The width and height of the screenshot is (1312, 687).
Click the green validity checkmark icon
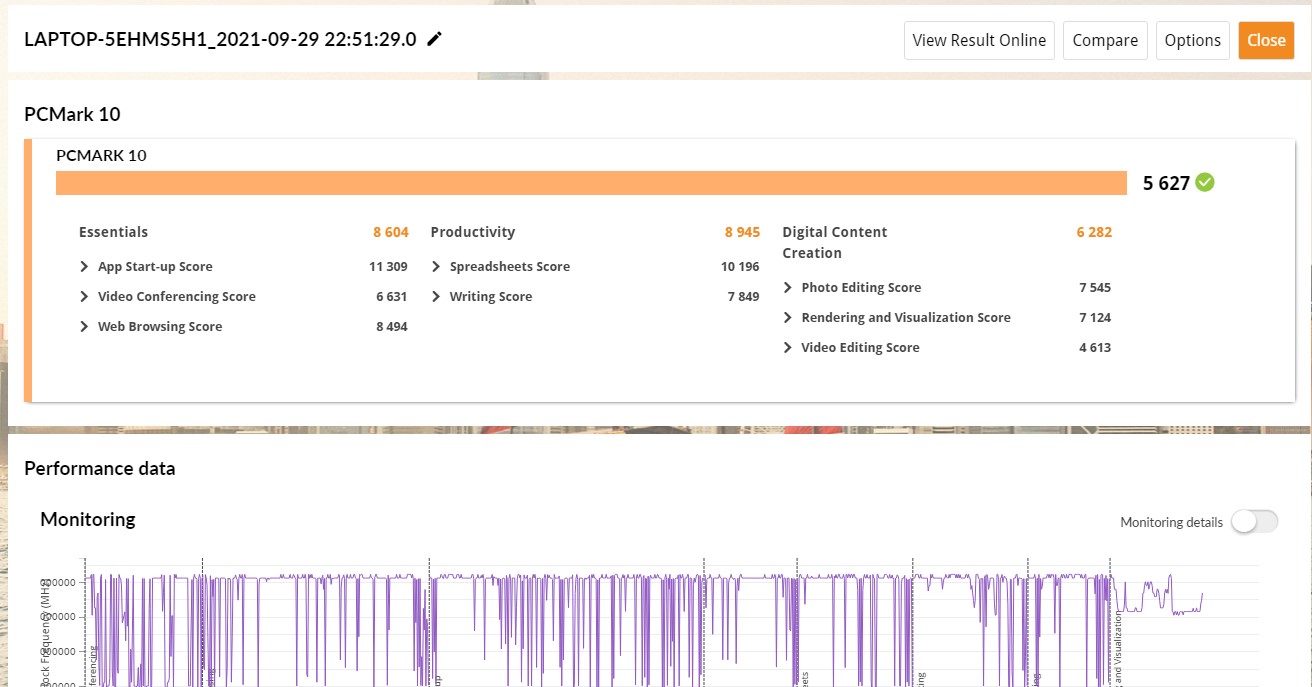pyautogui.click(x=1205, y=182)
